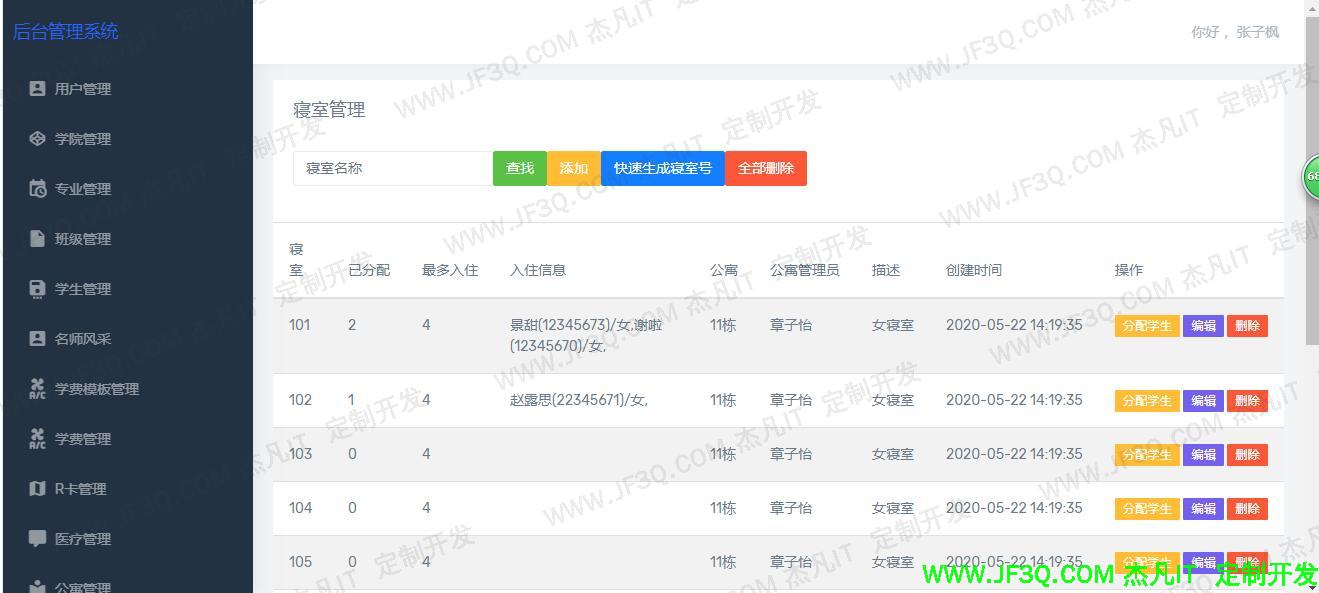
Task: Click the 学费模板管理 sidebar icon
Action: (37, 389)
